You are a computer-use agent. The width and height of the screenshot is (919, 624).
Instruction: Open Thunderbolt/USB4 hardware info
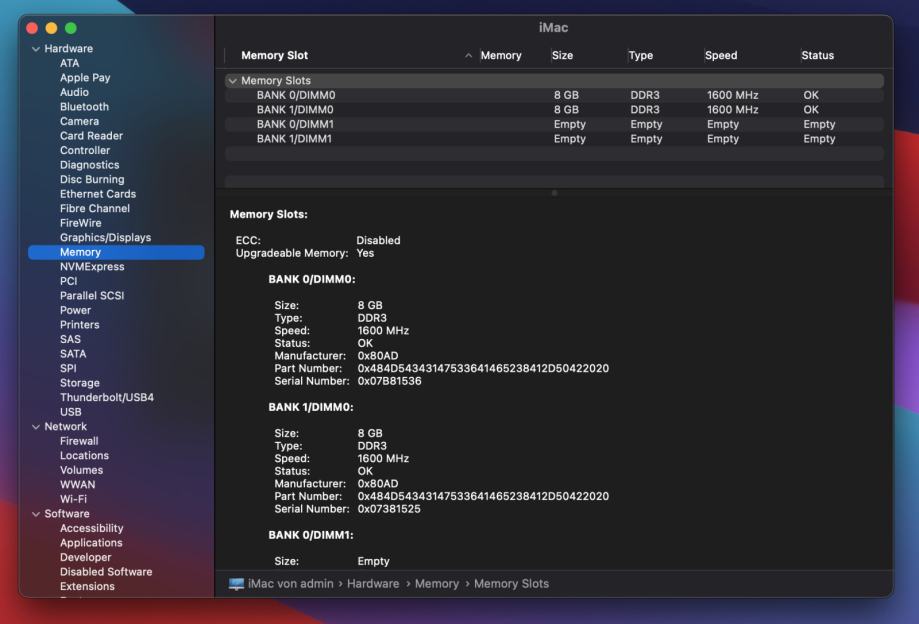tap(107, 398)
